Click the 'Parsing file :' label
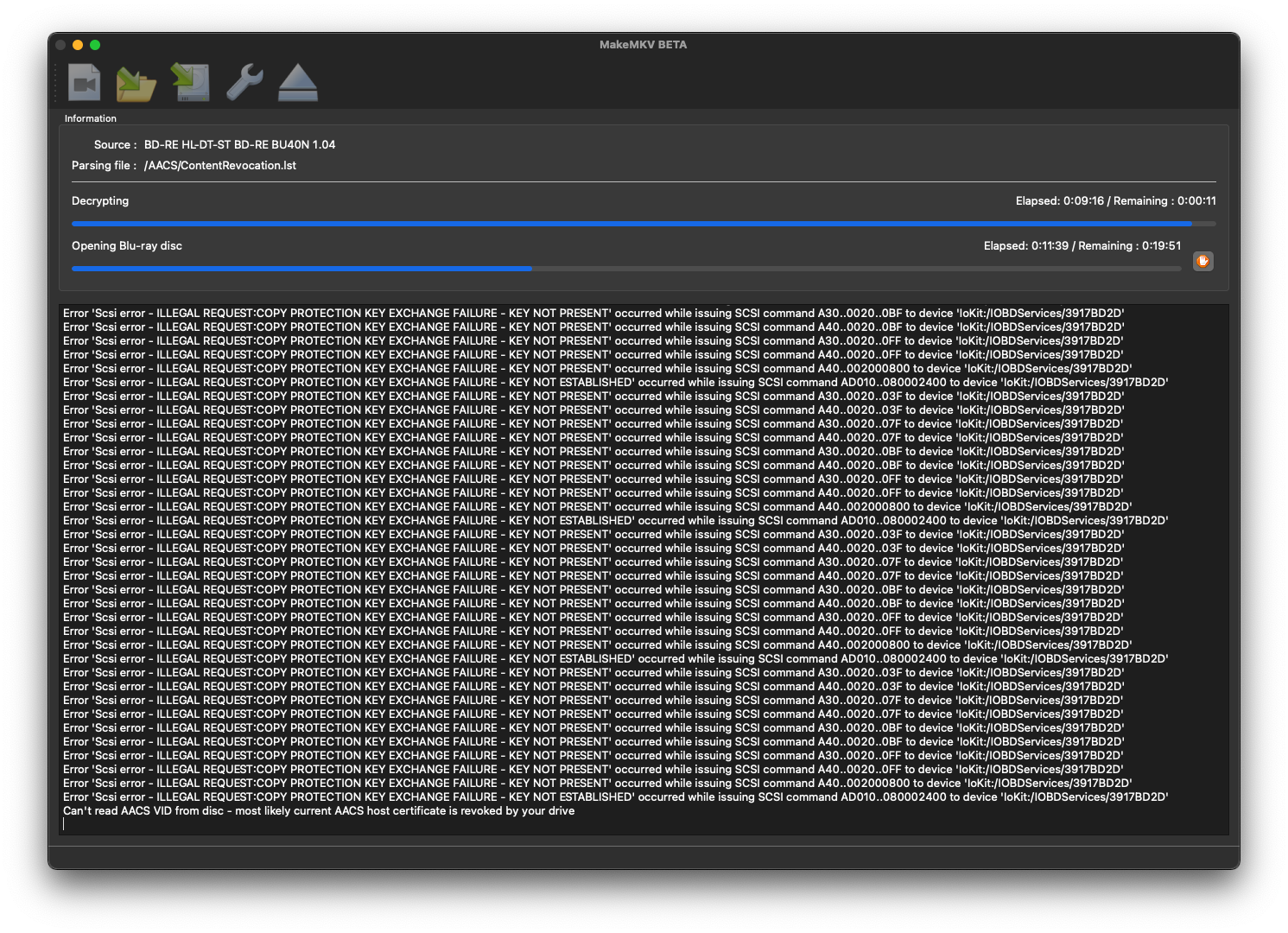The image size is (1288, 933). (x=104, y=165)
